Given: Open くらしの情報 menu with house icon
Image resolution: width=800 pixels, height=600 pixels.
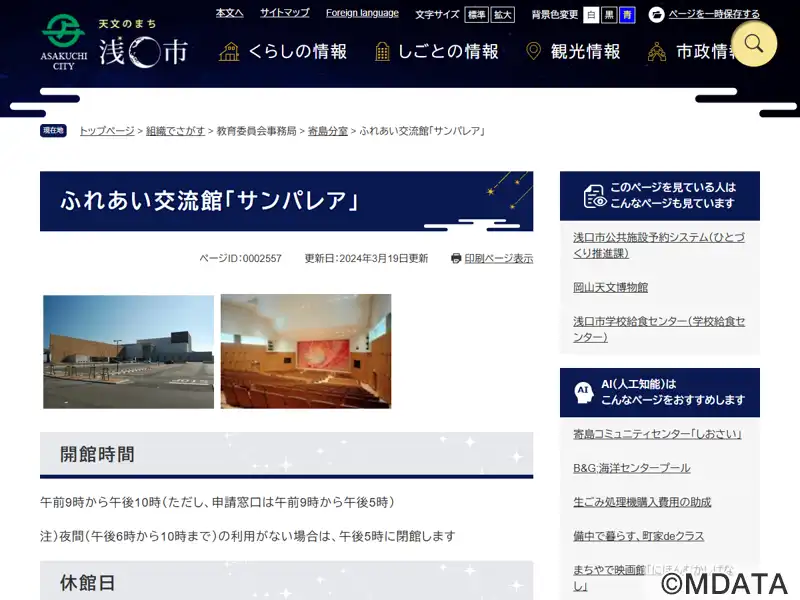Looking at the screenshot, I should coord(283,51).
